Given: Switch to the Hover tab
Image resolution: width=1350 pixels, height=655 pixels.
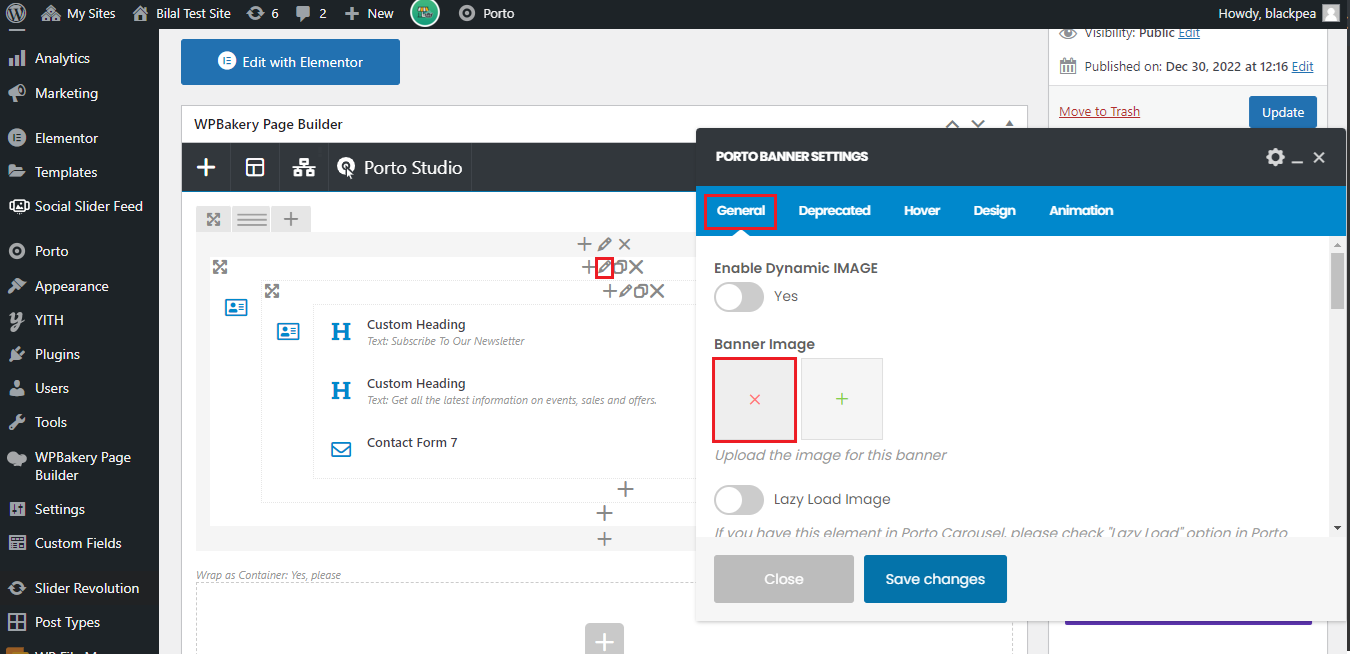Looking at the screenshot, I should click(921, 211).
